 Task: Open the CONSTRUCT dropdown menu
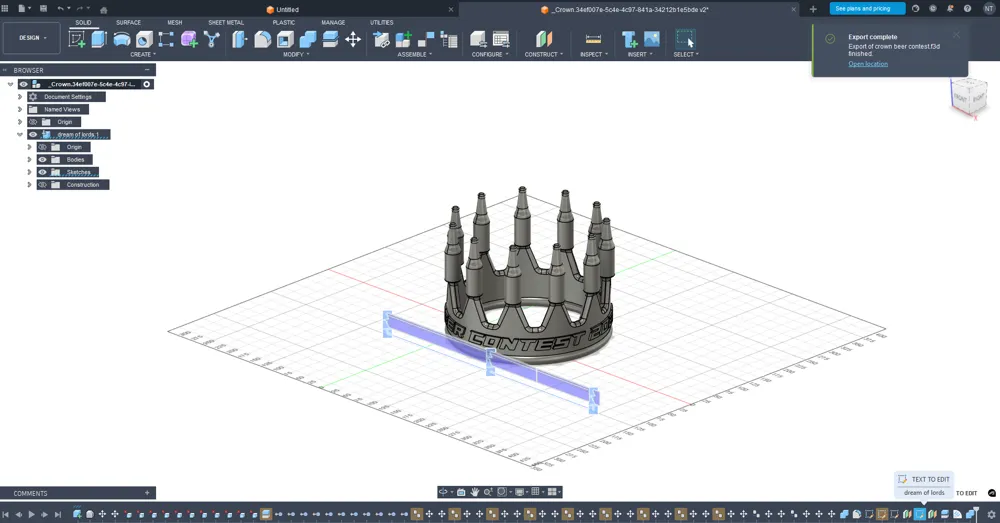(x=543, y=54)
